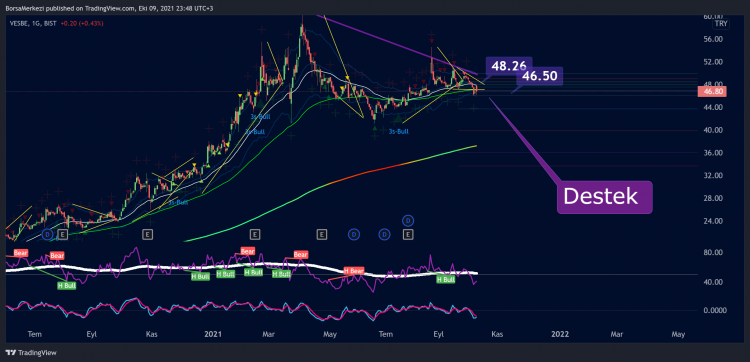750x362 pixels.
Task: Select the 46.50 price callout label
Action: coord(539,76)
